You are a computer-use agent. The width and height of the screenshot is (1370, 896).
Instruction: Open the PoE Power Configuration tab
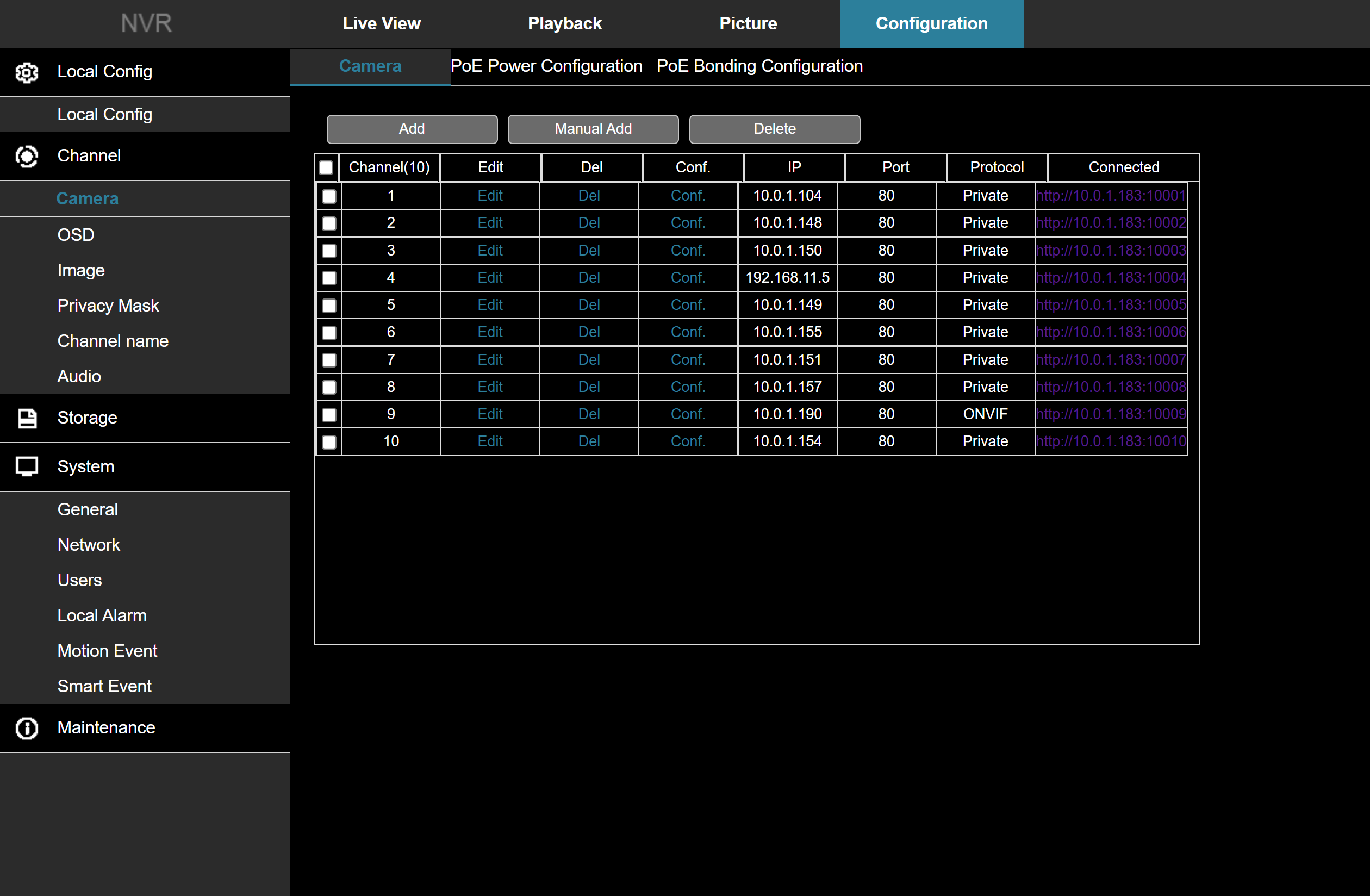(546, 66)
